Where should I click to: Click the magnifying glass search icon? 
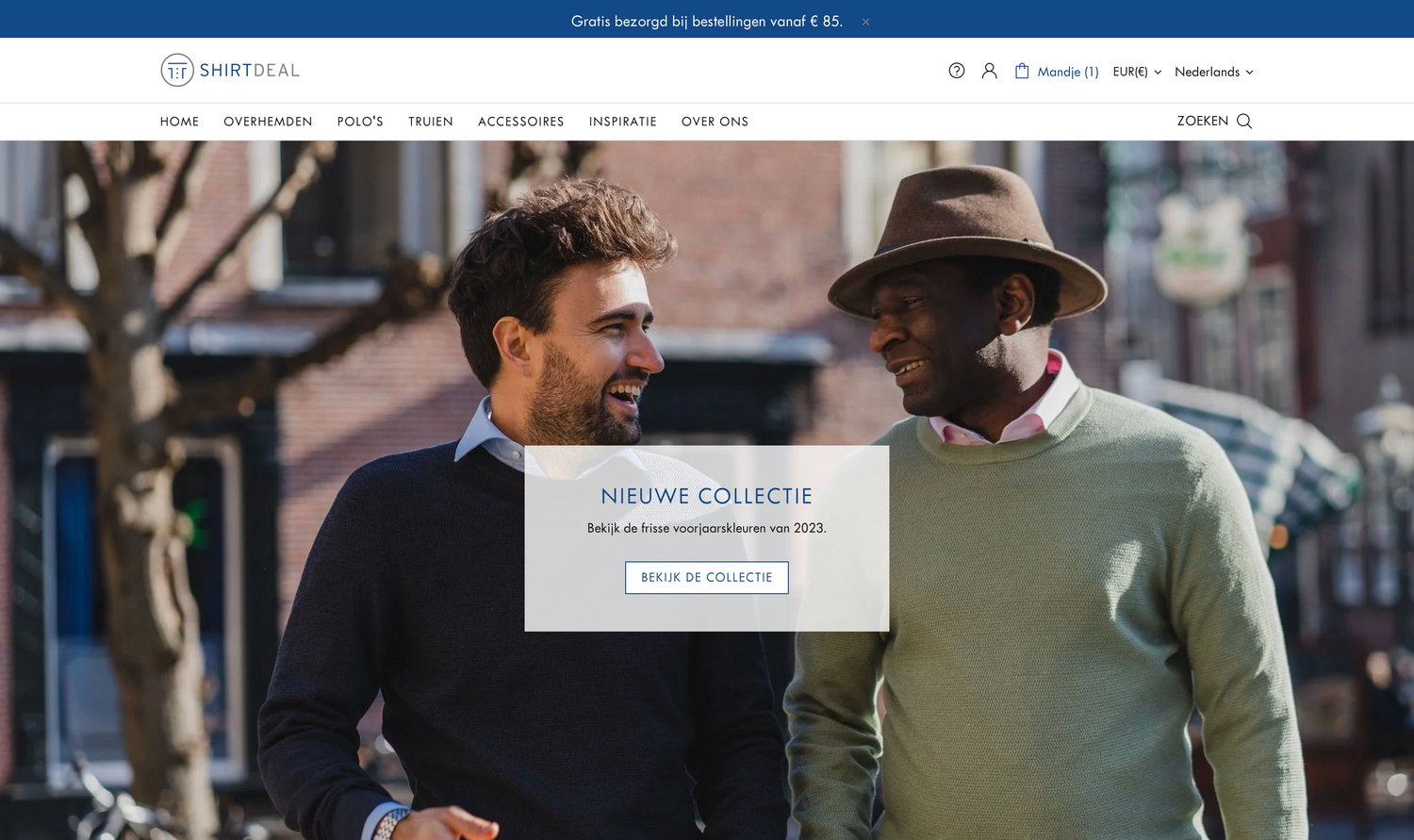[x=1244, y=122]
